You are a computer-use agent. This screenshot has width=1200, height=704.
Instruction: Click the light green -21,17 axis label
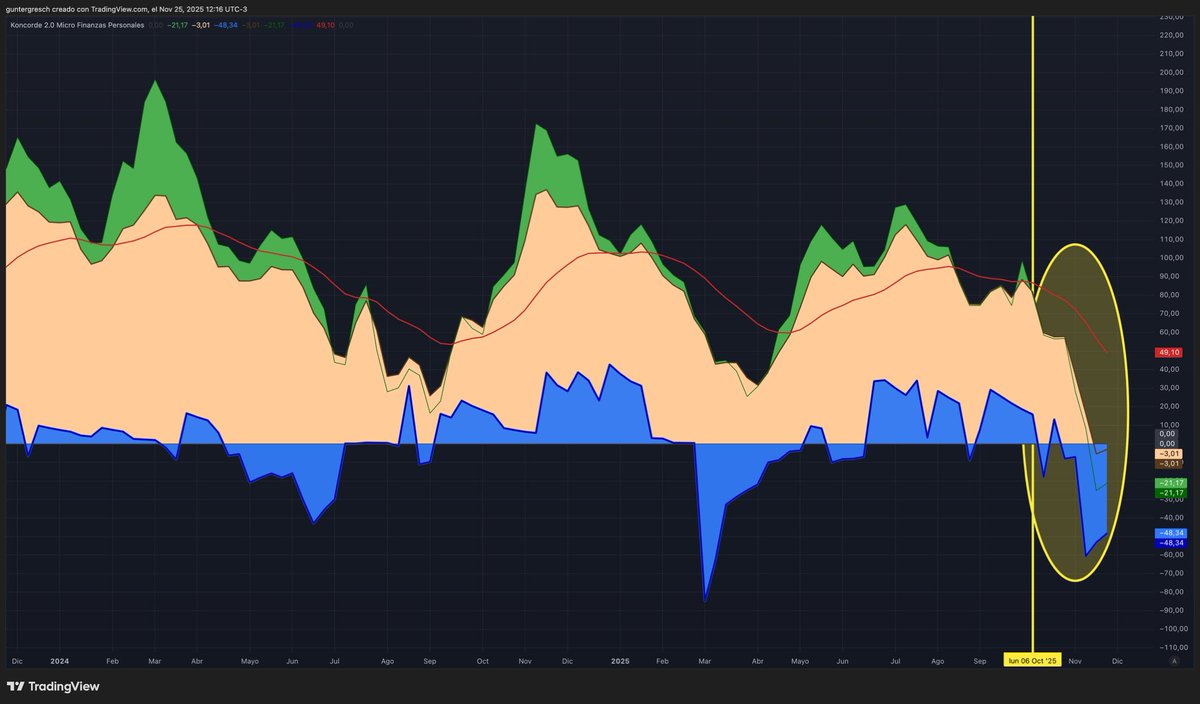point(1171,483)
